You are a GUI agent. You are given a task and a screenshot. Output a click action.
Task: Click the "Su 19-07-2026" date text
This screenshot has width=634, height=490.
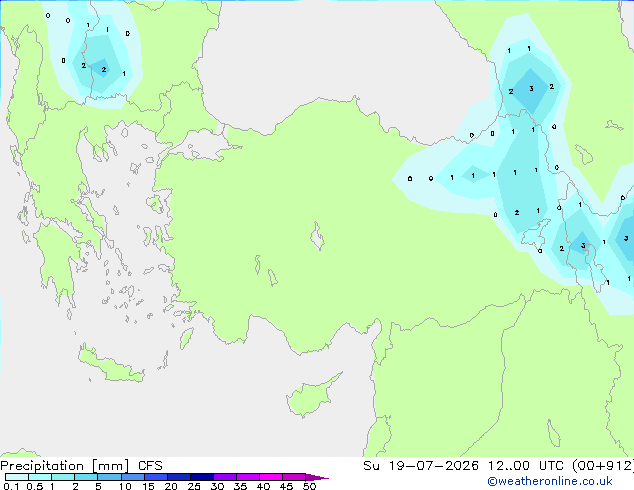tap(421, 466)
